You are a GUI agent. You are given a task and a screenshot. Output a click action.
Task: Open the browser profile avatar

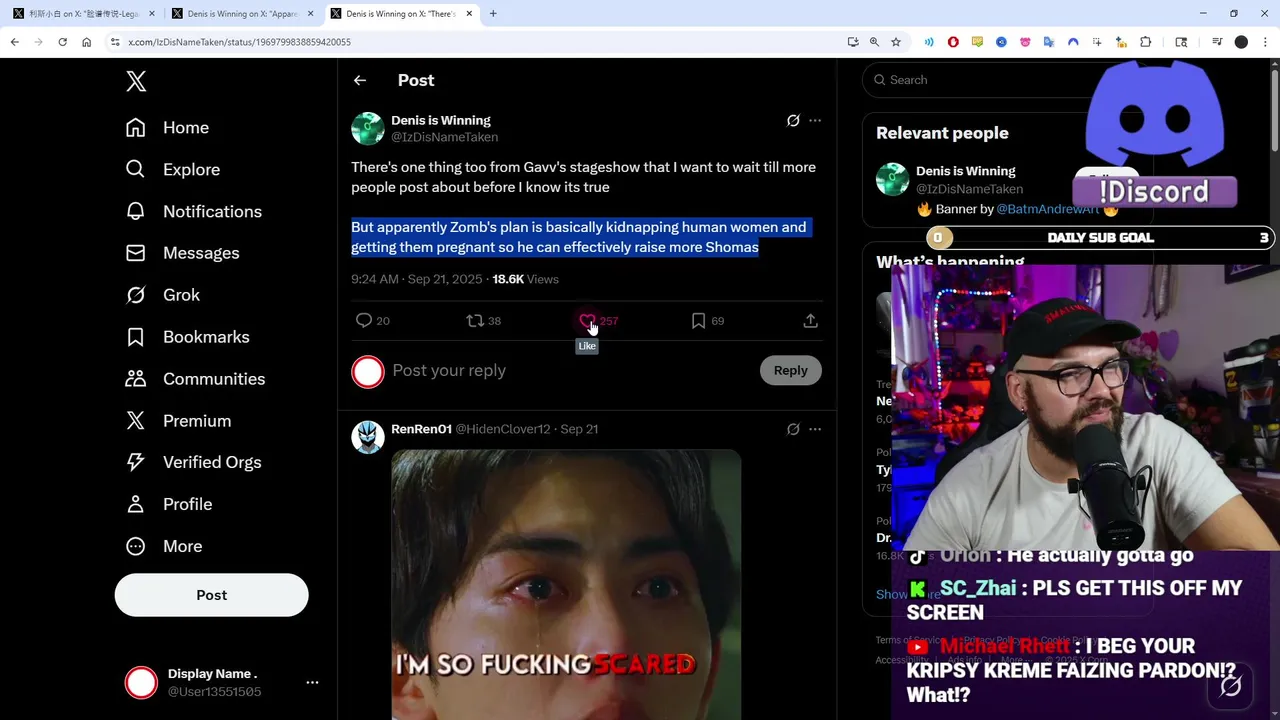pos(1241,42)
